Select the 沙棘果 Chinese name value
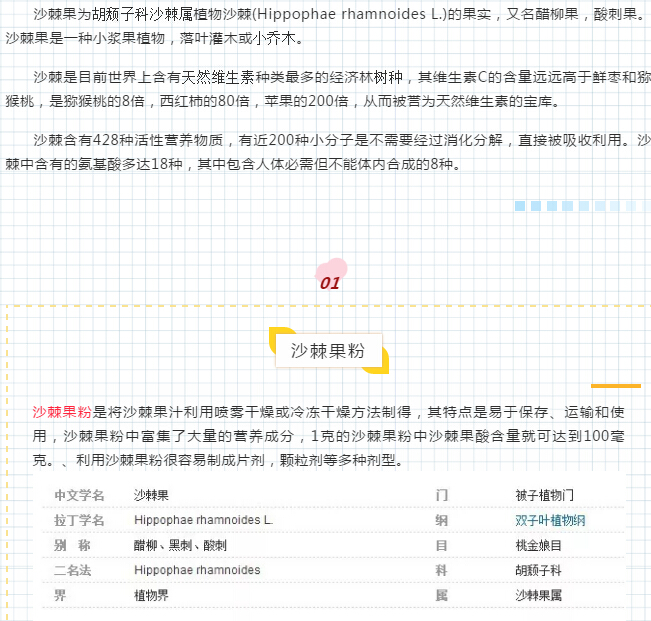 151,495
